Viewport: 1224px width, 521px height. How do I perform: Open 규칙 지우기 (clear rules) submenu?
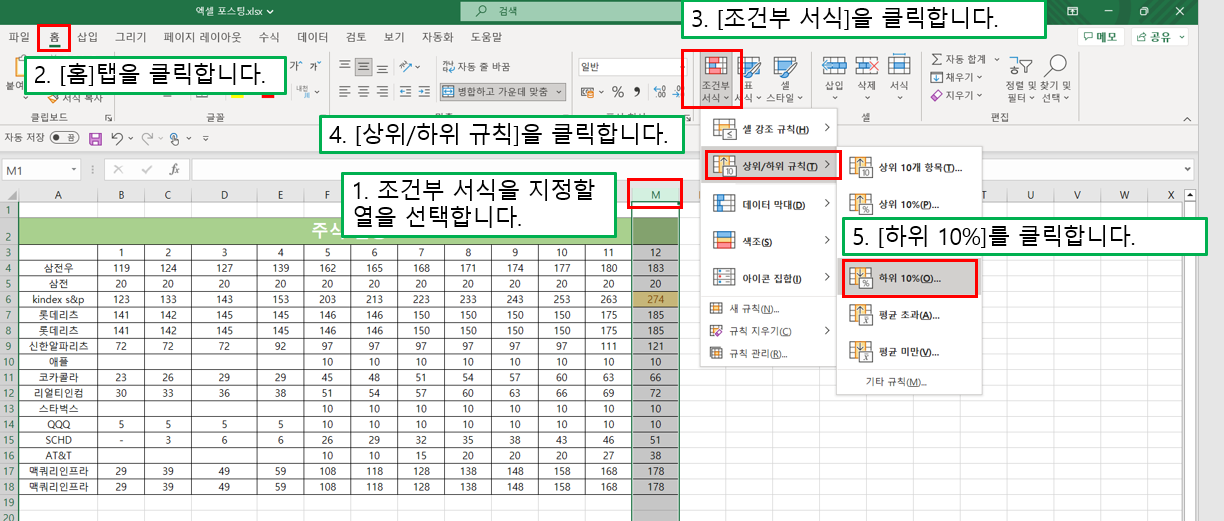click(x=769, y=331)
